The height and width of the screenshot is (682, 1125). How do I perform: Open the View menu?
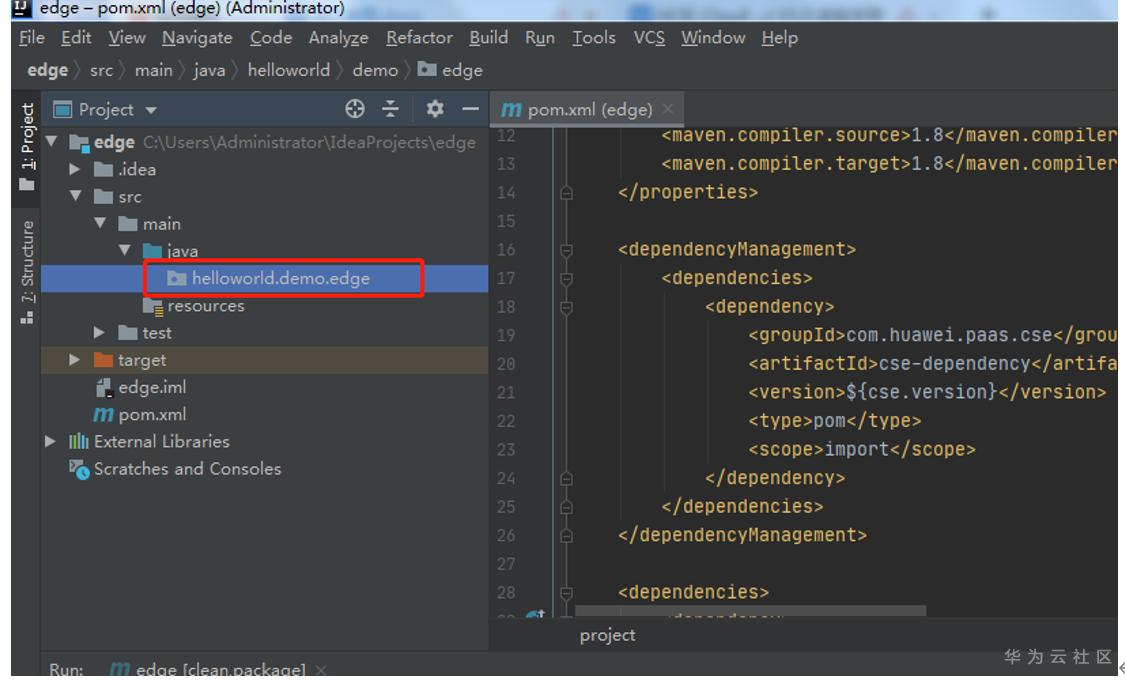coord(127,37)
